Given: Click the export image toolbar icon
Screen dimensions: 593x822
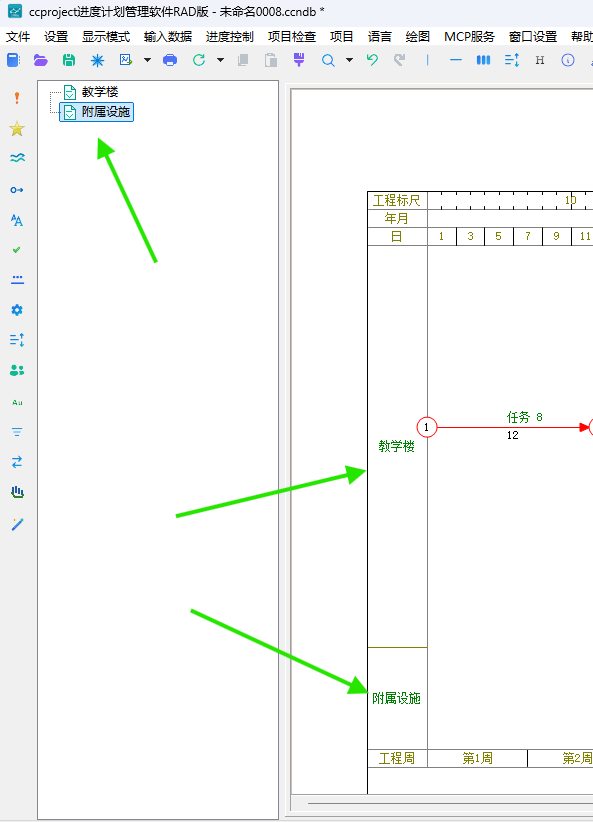Looking at the screenshot, I should coord(126,60).
